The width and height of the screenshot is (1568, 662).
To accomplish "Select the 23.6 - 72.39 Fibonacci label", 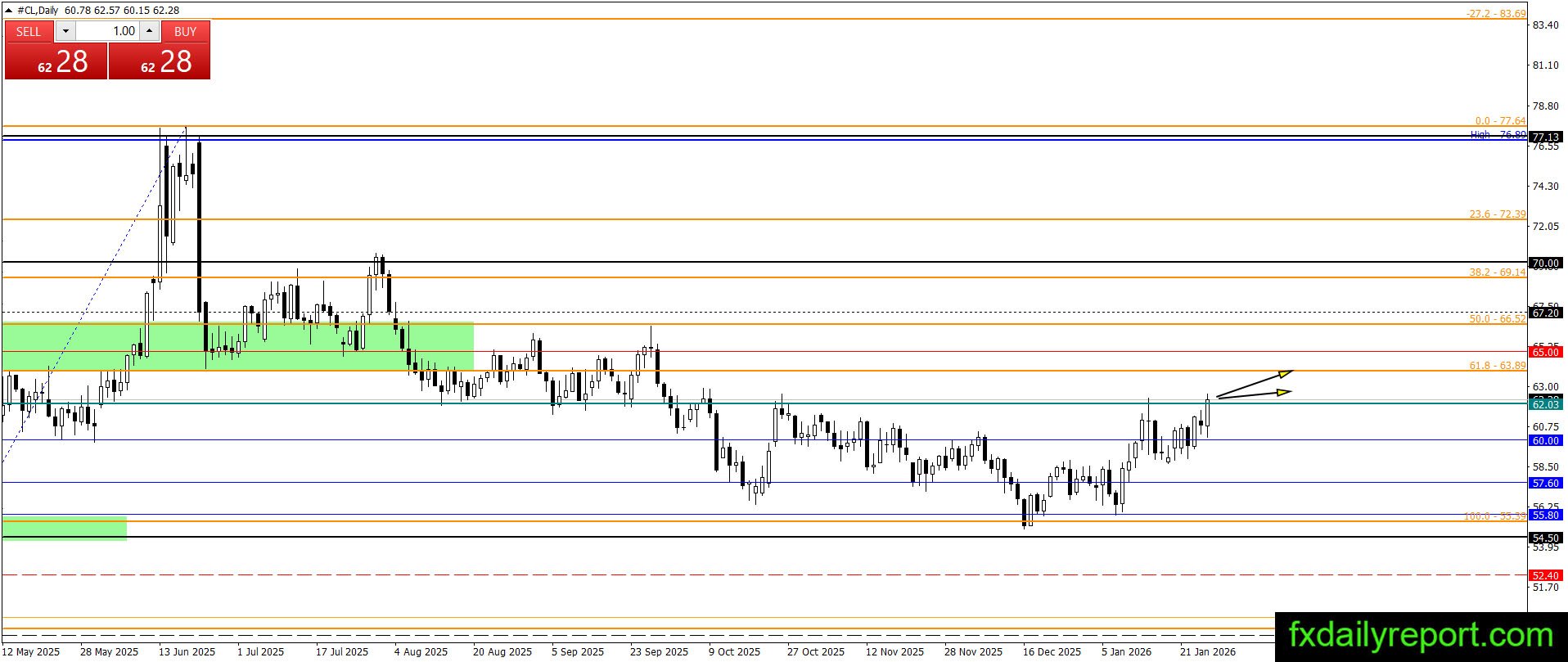I will (1498, 214).
